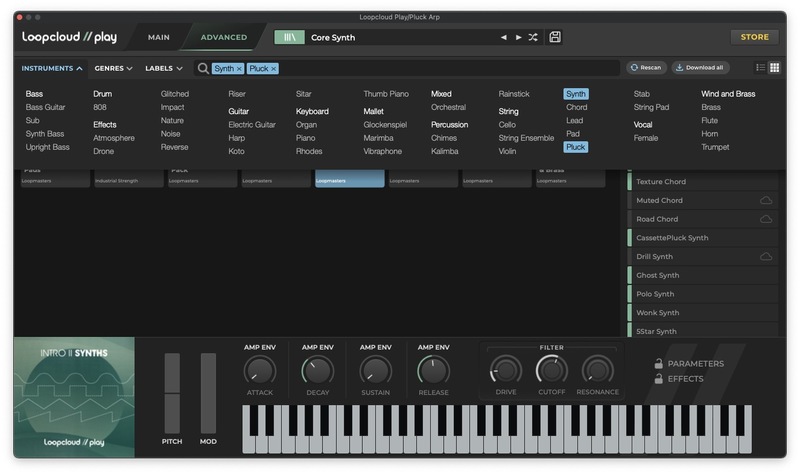
Task: Open the Store
Action: point(754,37)
